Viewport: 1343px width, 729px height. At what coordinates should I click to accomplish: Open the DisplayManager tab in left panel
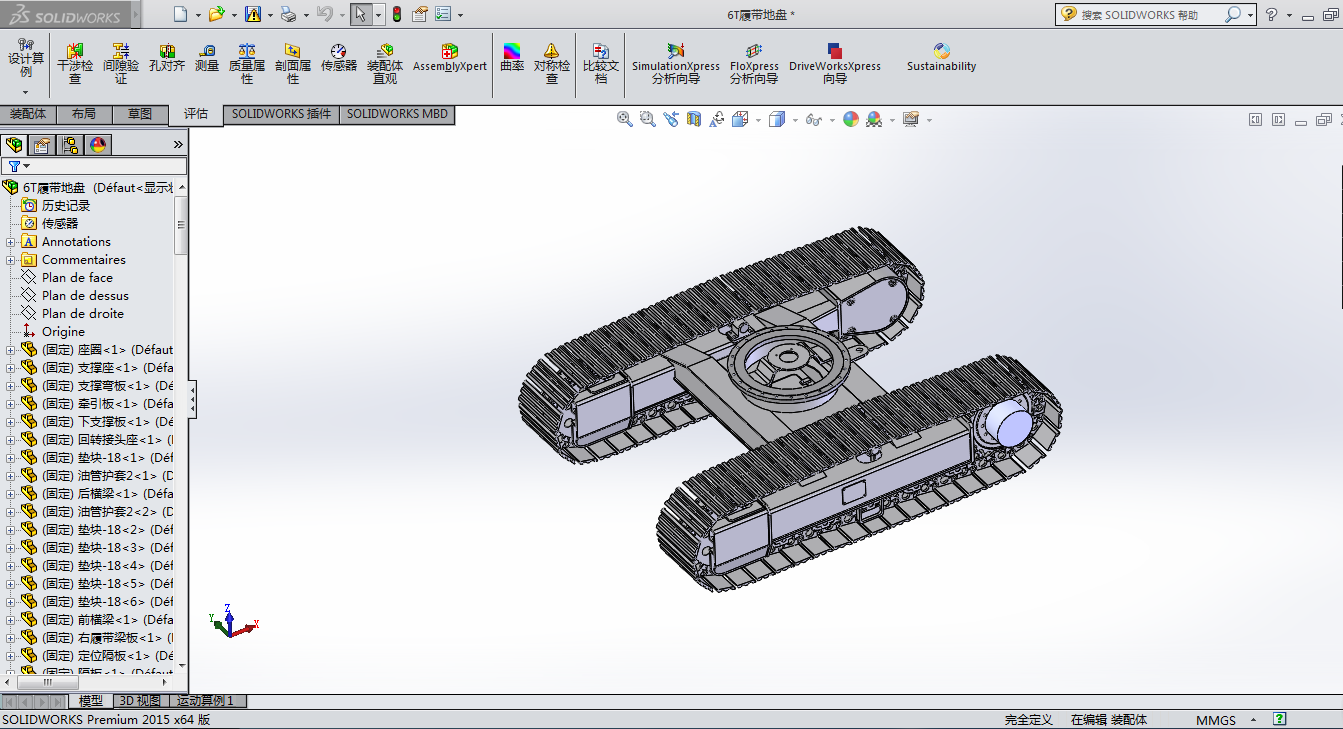click(98, 145)
